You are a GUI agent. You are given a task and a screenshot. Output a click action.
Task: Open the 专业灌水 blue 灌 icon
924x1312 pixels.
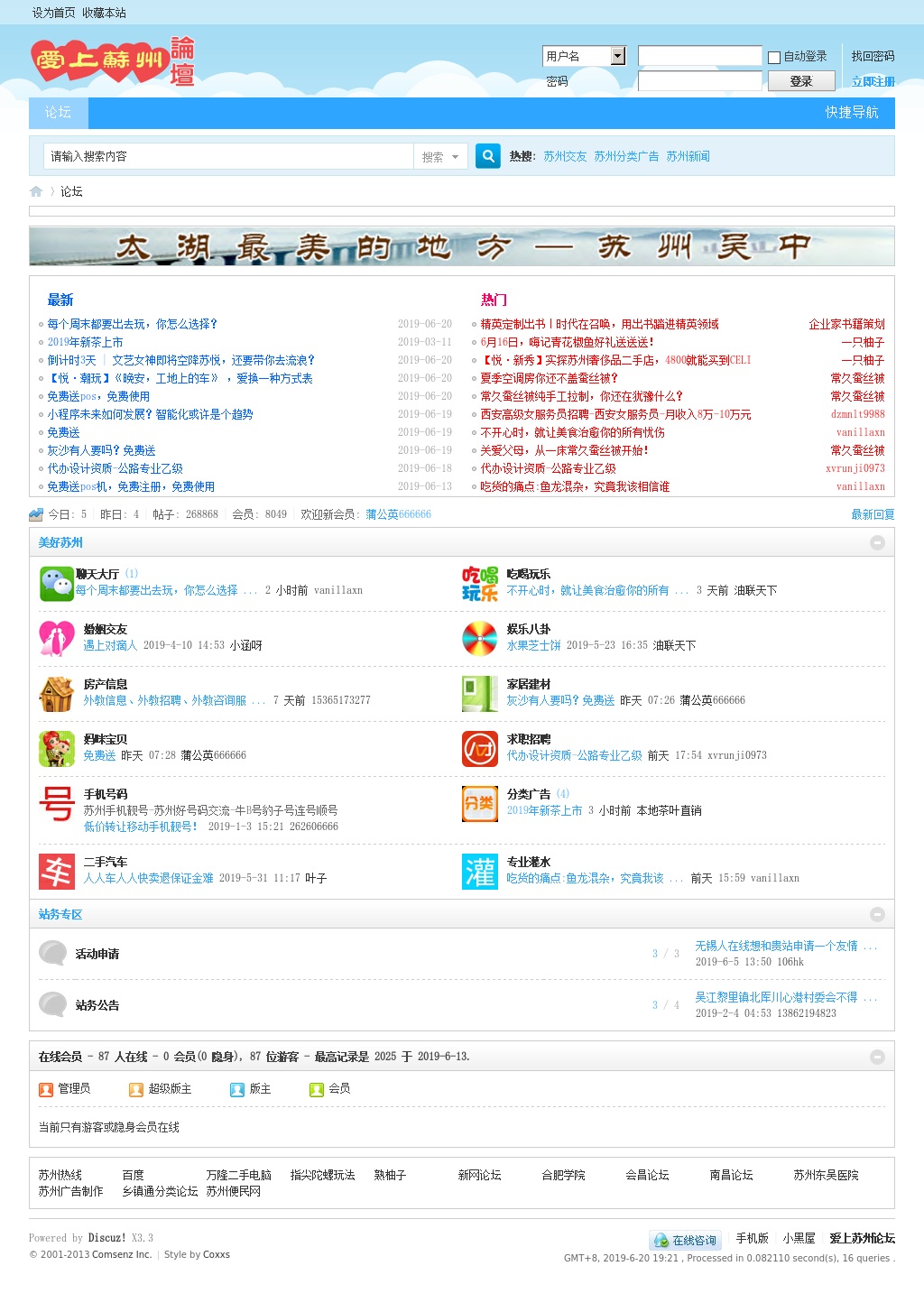479,872
